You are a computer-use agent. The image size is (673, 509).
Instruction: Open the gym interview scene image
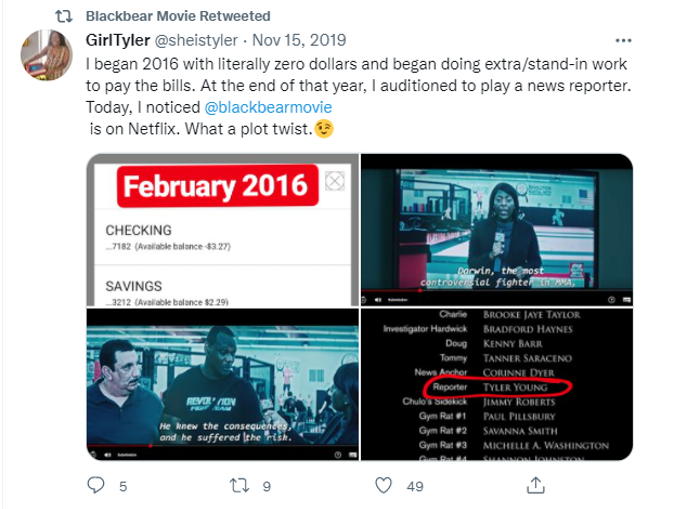(x=223, y=384)
